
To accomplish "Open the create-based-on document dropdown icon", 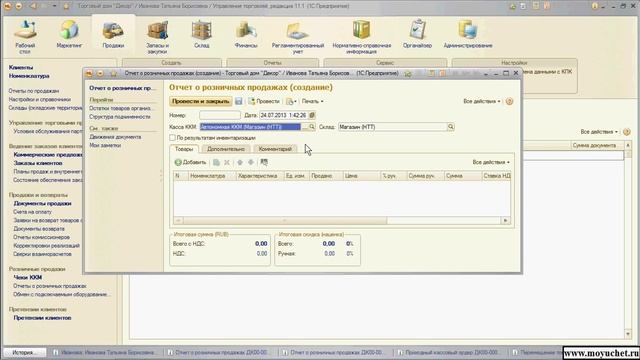I will click(291, 101).
